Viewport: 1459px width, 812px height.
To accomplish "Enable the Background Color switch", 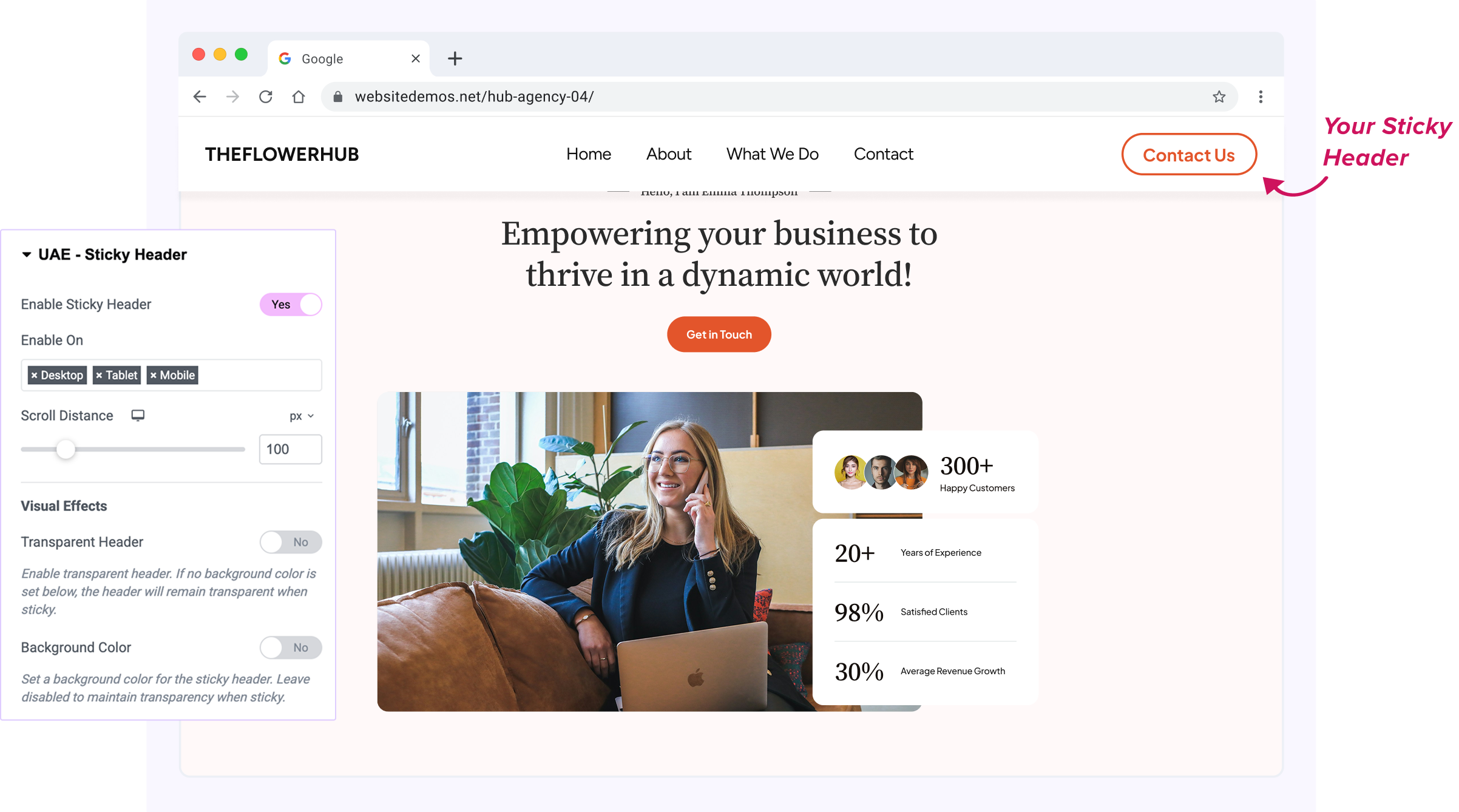I will (x=291, y=648).
